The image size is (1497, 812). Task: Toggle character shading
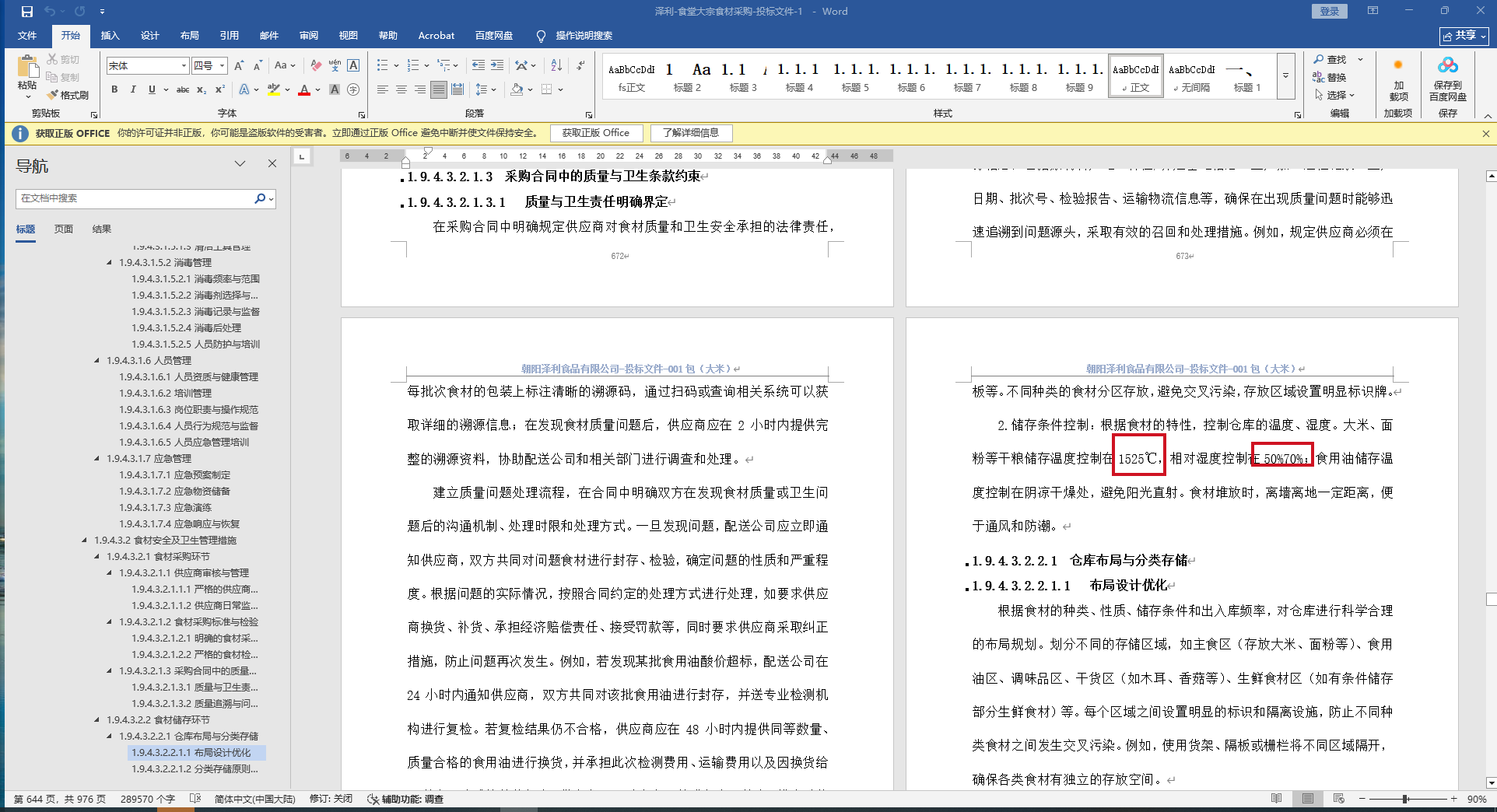335,89
